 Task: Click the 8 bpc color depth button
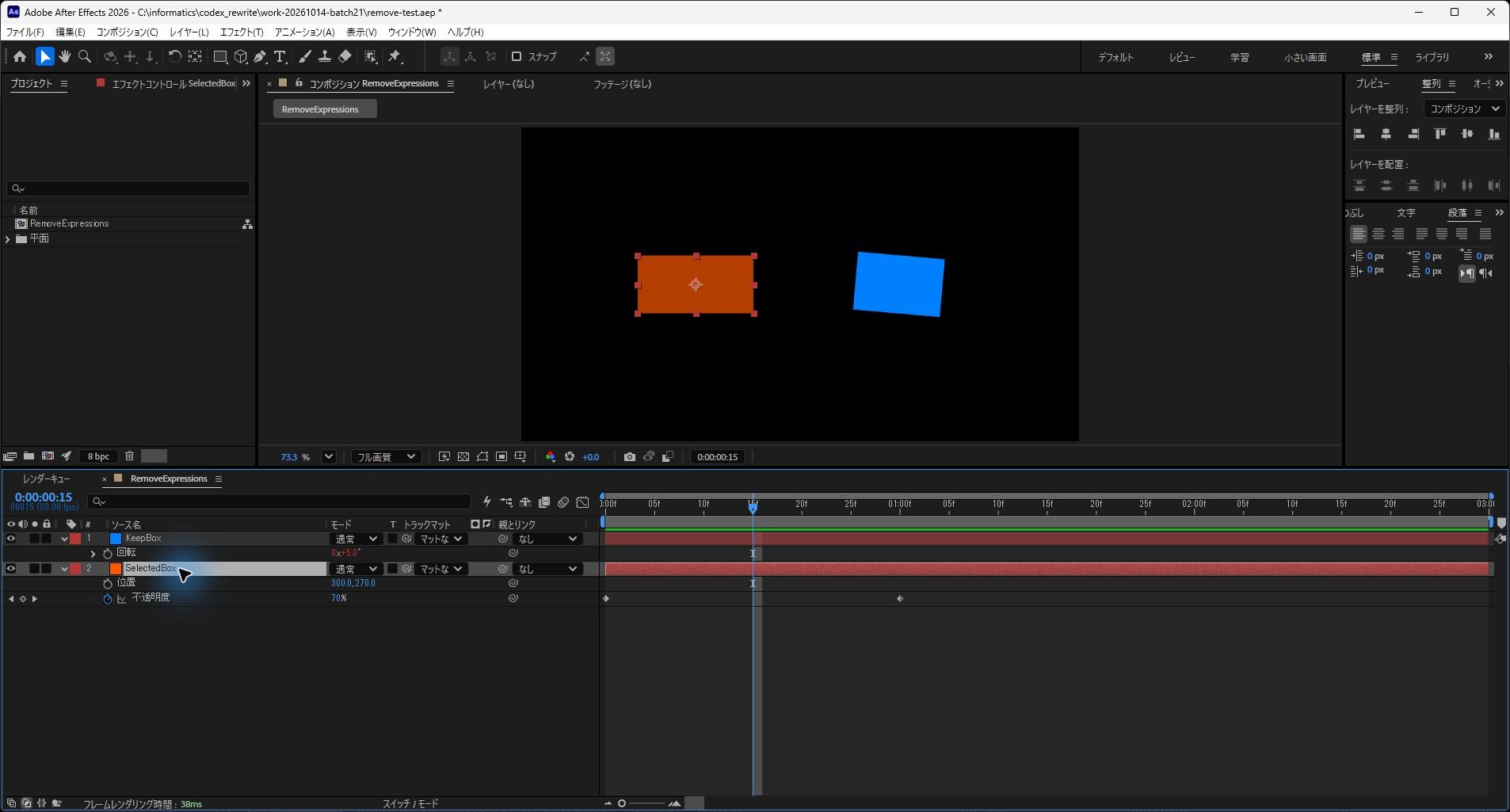coord(98,456)
